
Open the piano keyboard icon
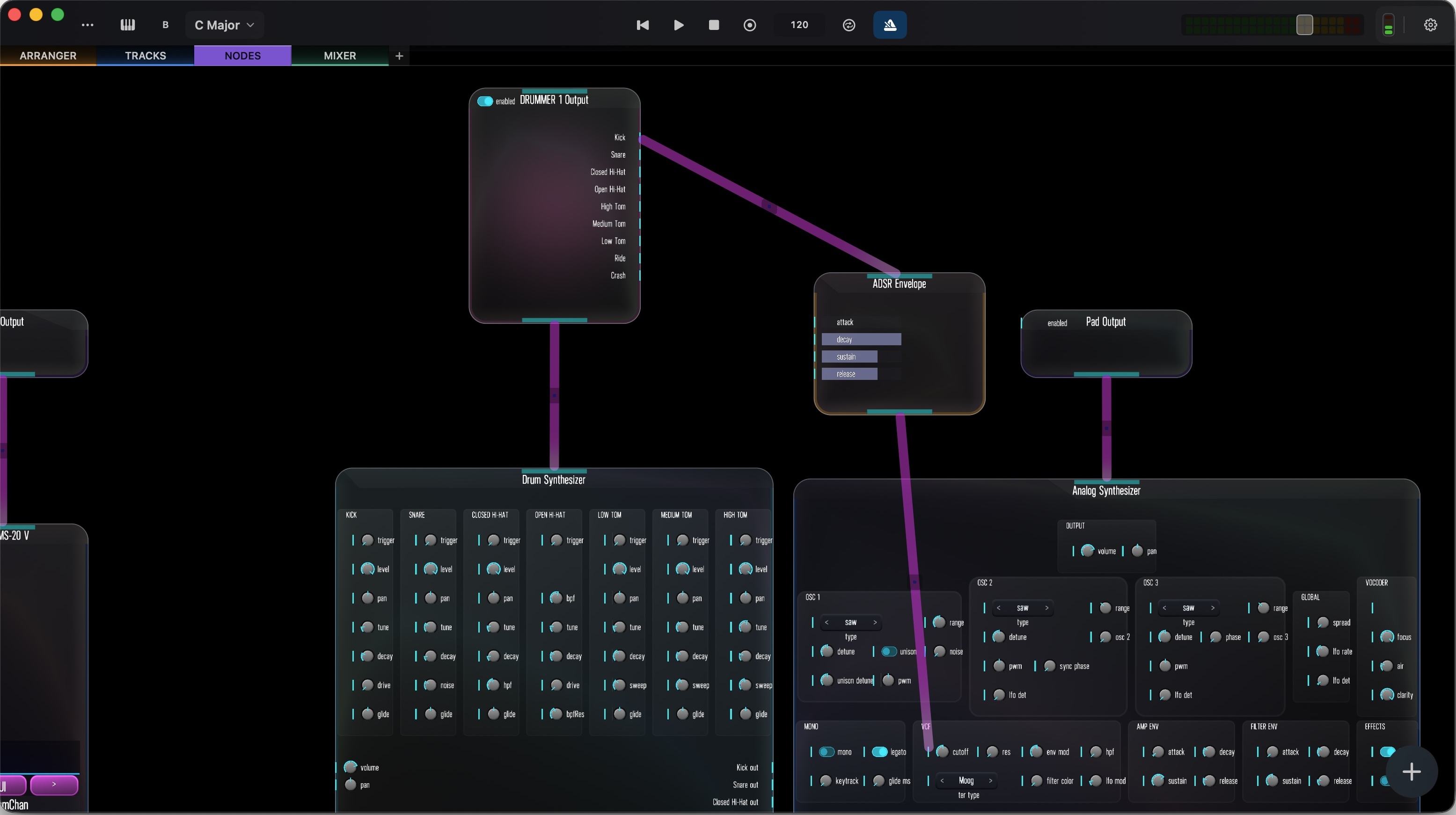[x=128, y=25]
